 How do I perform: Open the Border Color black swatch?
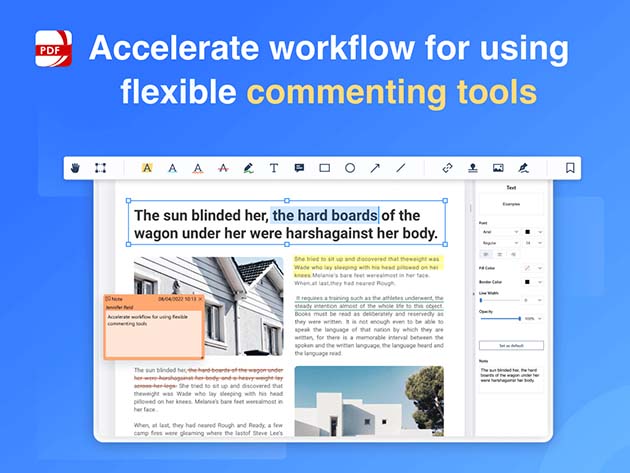click(528, 282)
